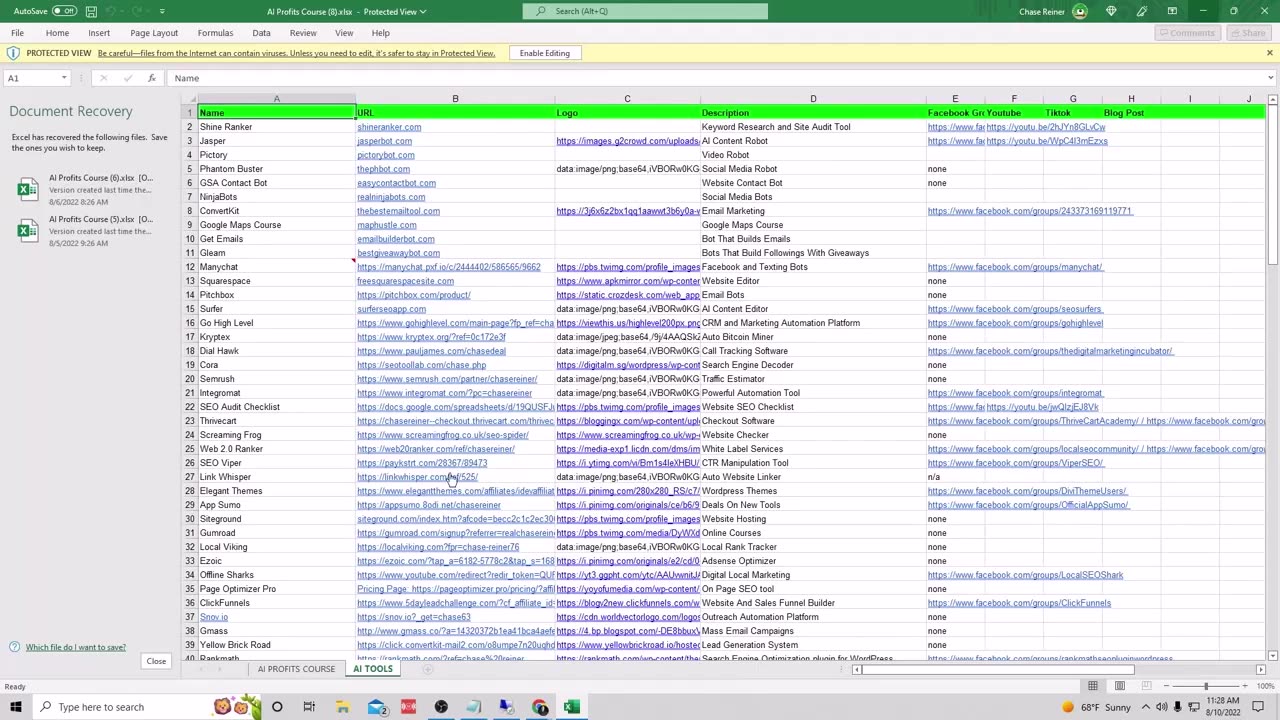
Task: Toggle the AutoSave switch
Action: pos(64,11)
